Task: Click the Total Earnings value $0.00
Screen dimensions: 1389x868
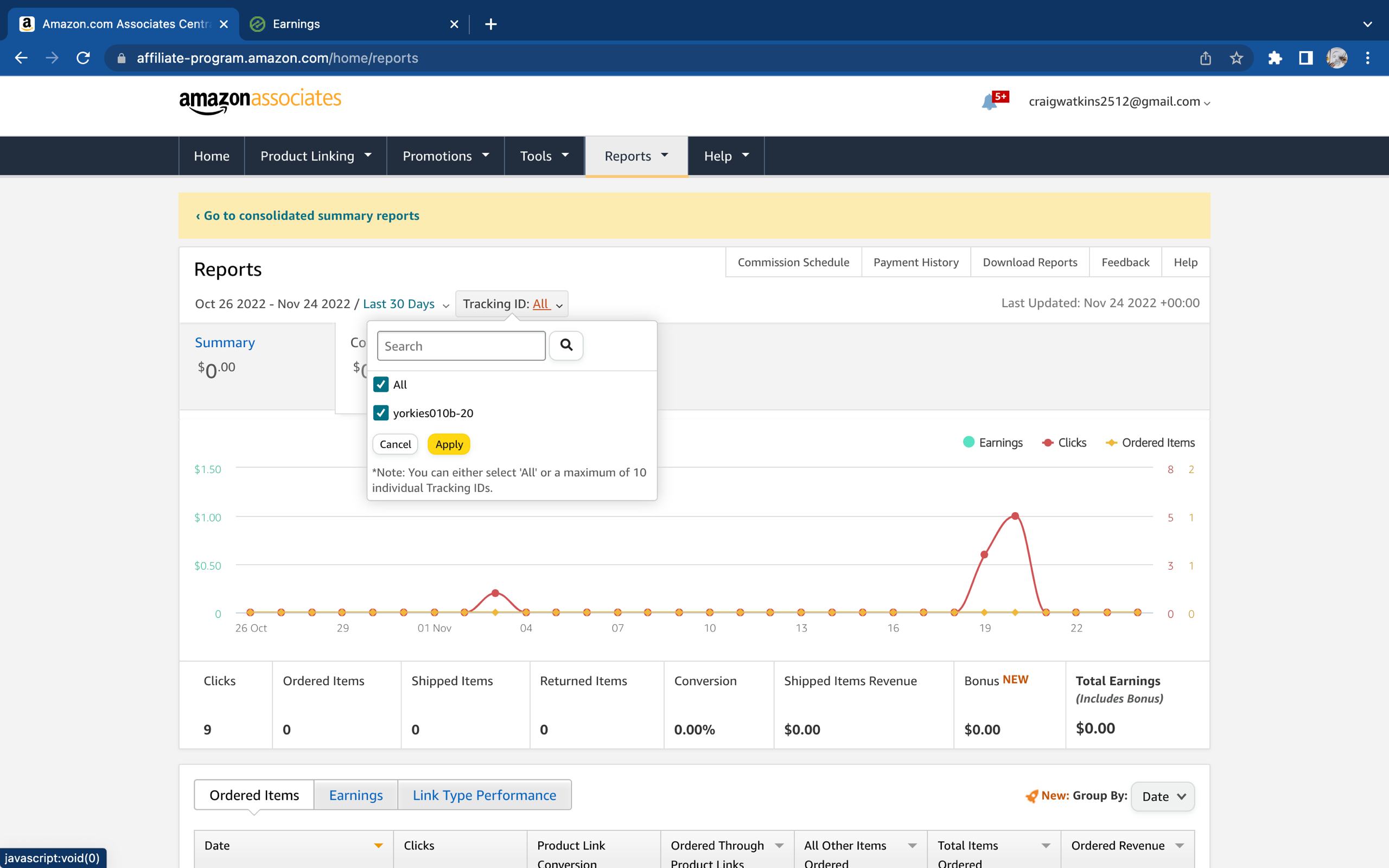Action: tap(1095, 729)
